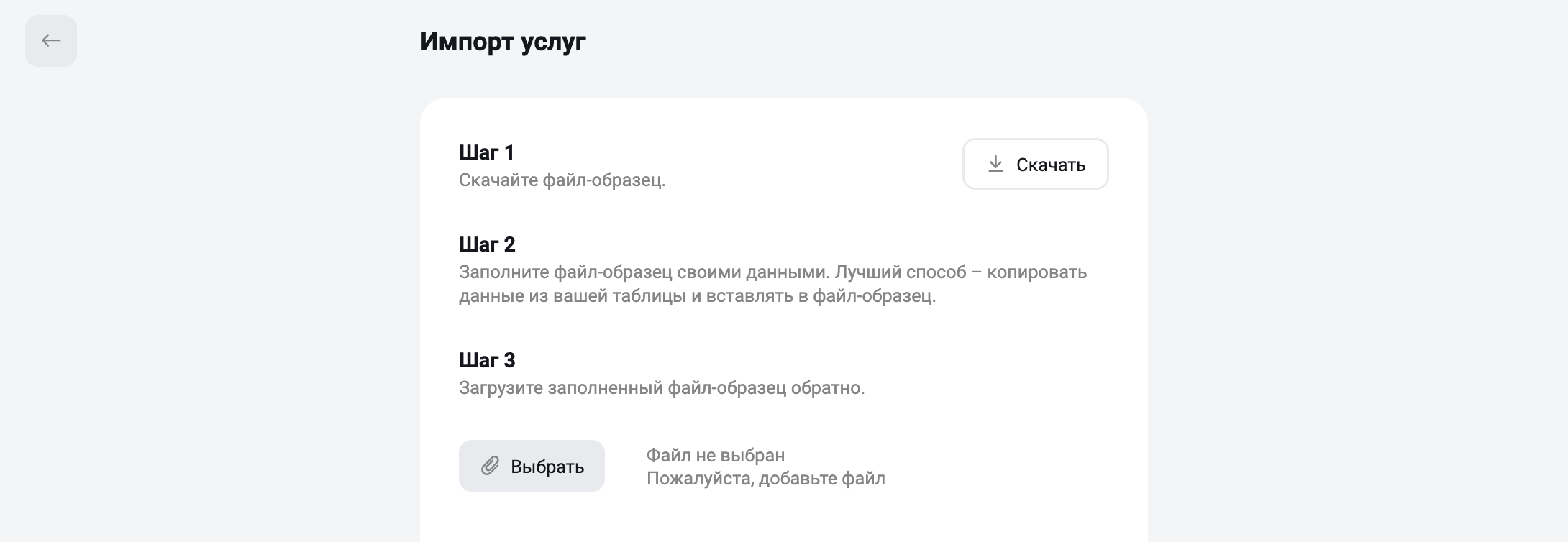Click the word копировать in Step 2 text
Viewport: 1568px width, 542px height.
1037,272
